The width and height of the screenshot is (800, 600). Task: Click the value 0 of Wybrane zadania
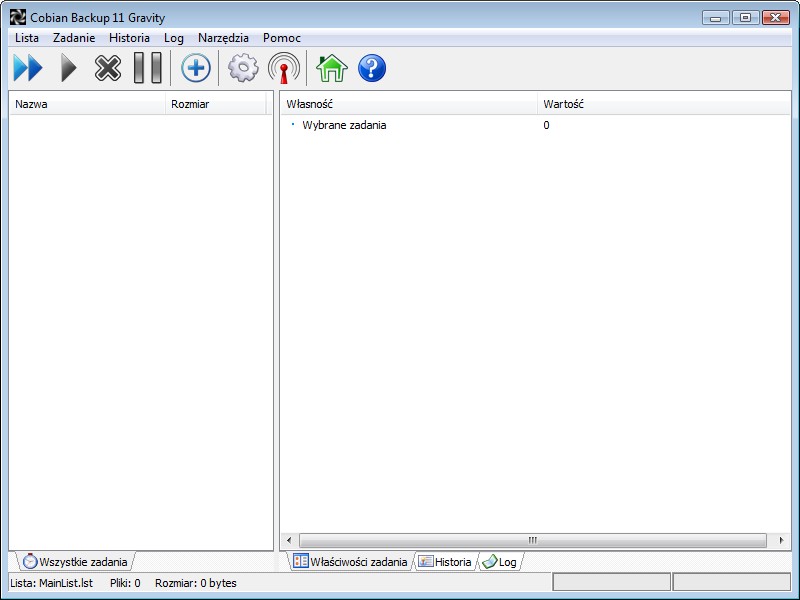546,125
